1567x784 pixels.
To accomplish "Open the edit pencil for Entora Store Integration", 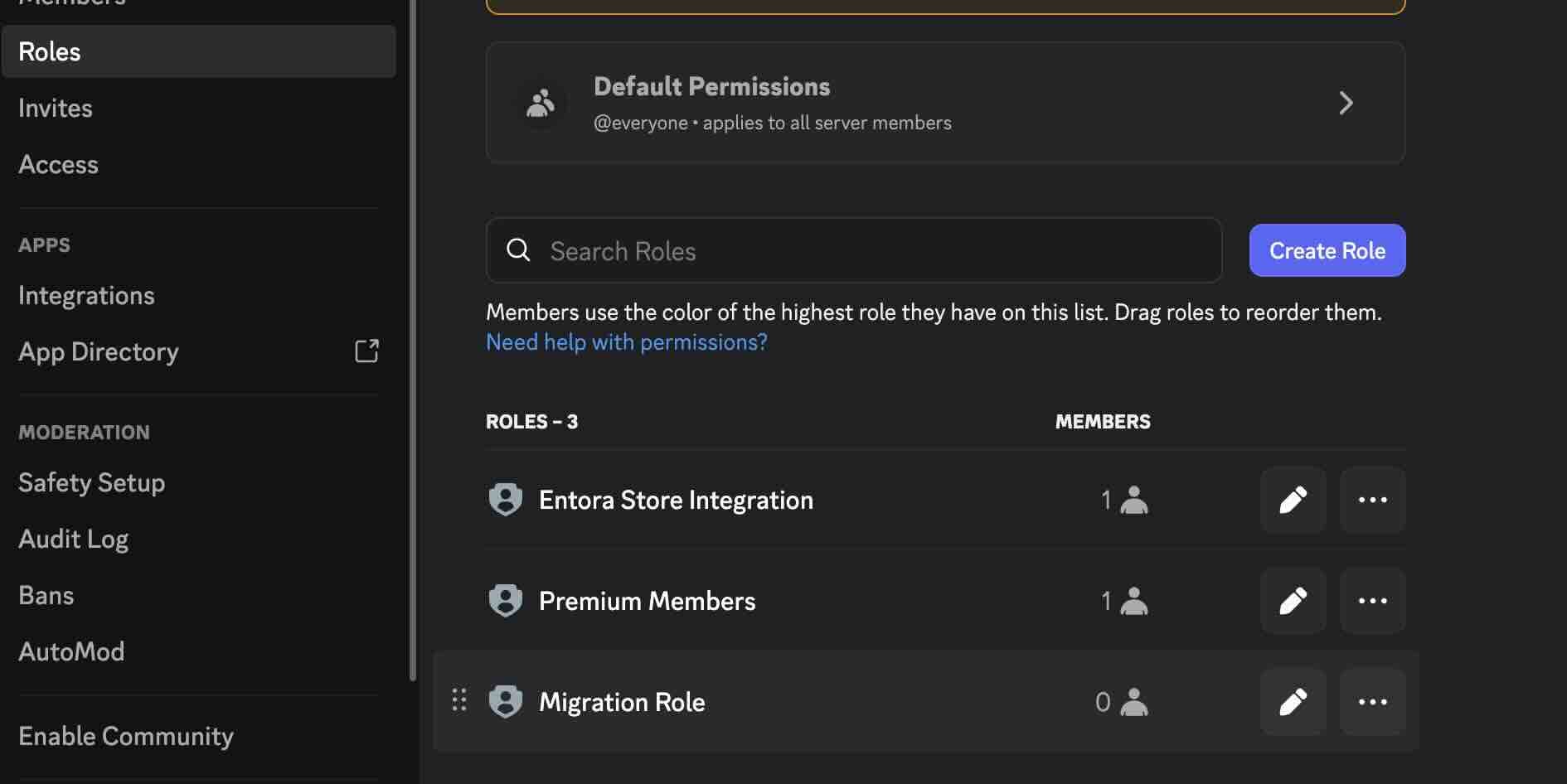I will [1293, 500].
